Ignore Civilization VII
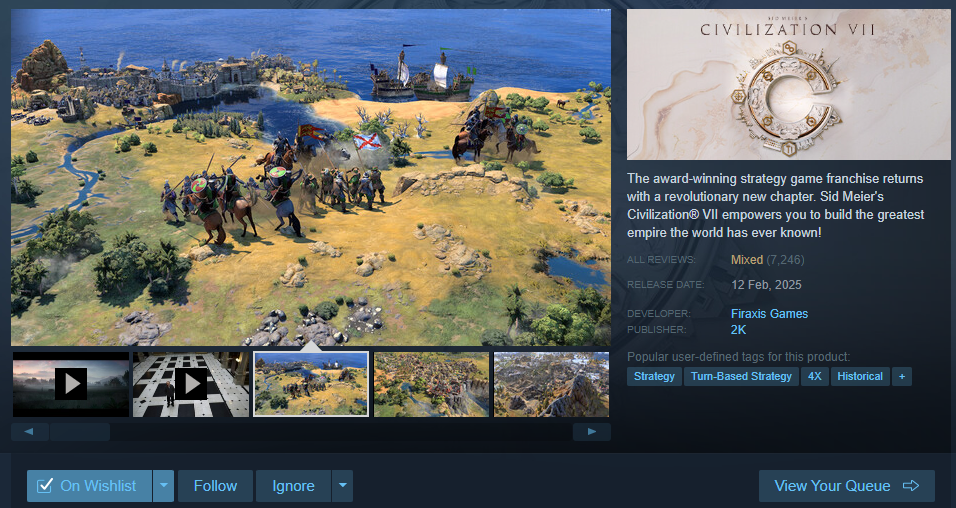The image size is (956, 508). [x=293, y=486]
